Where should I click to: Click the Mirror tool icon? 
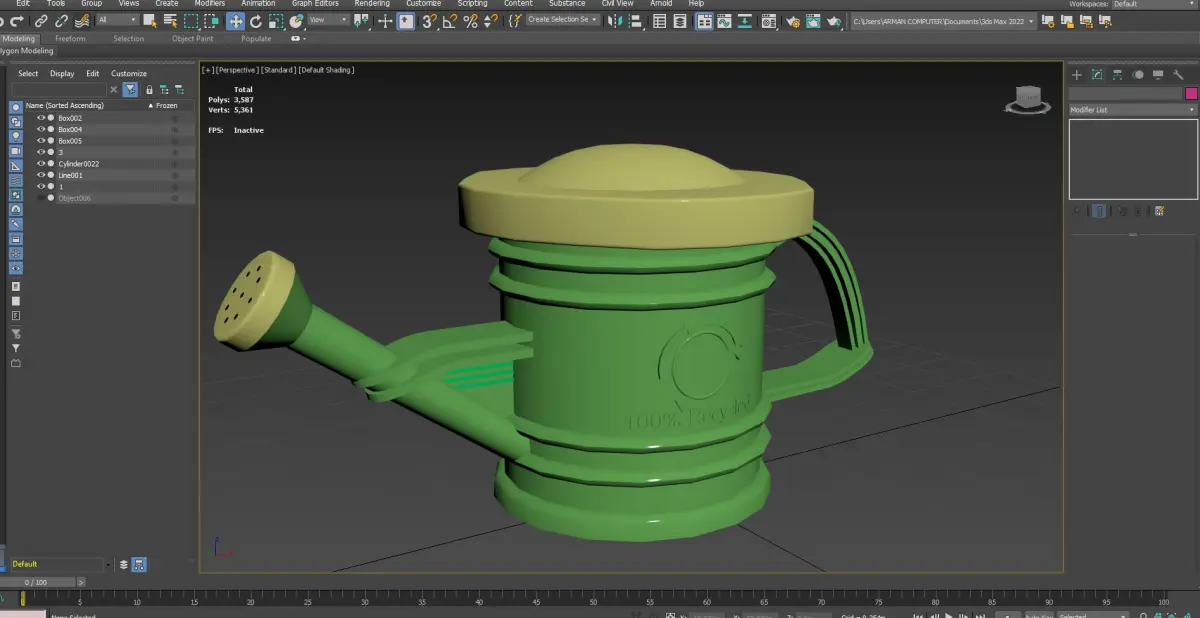(614, 20)
